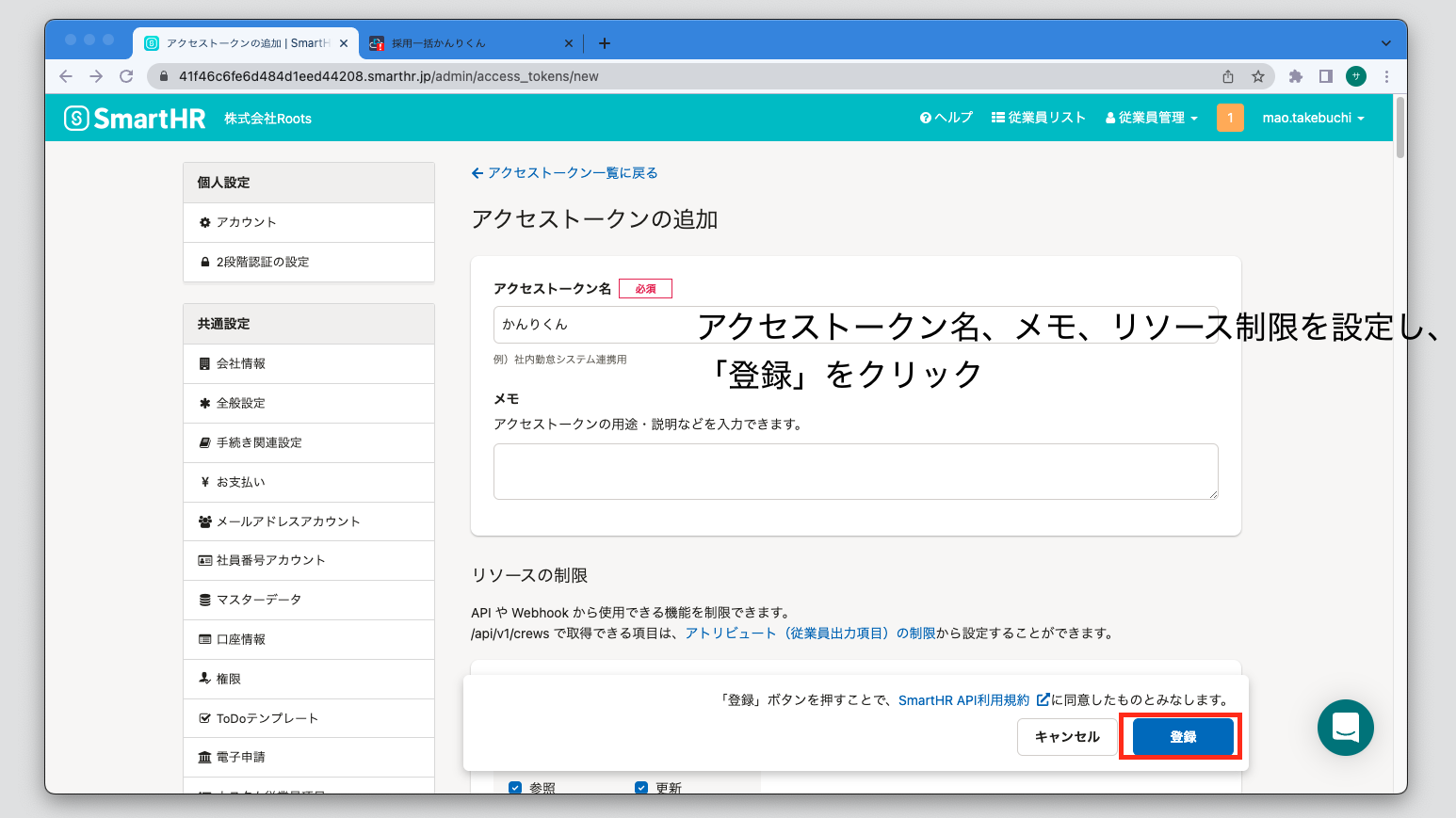
Task: Open the browser extensions puzzle icon
Action: point(1296,76)
